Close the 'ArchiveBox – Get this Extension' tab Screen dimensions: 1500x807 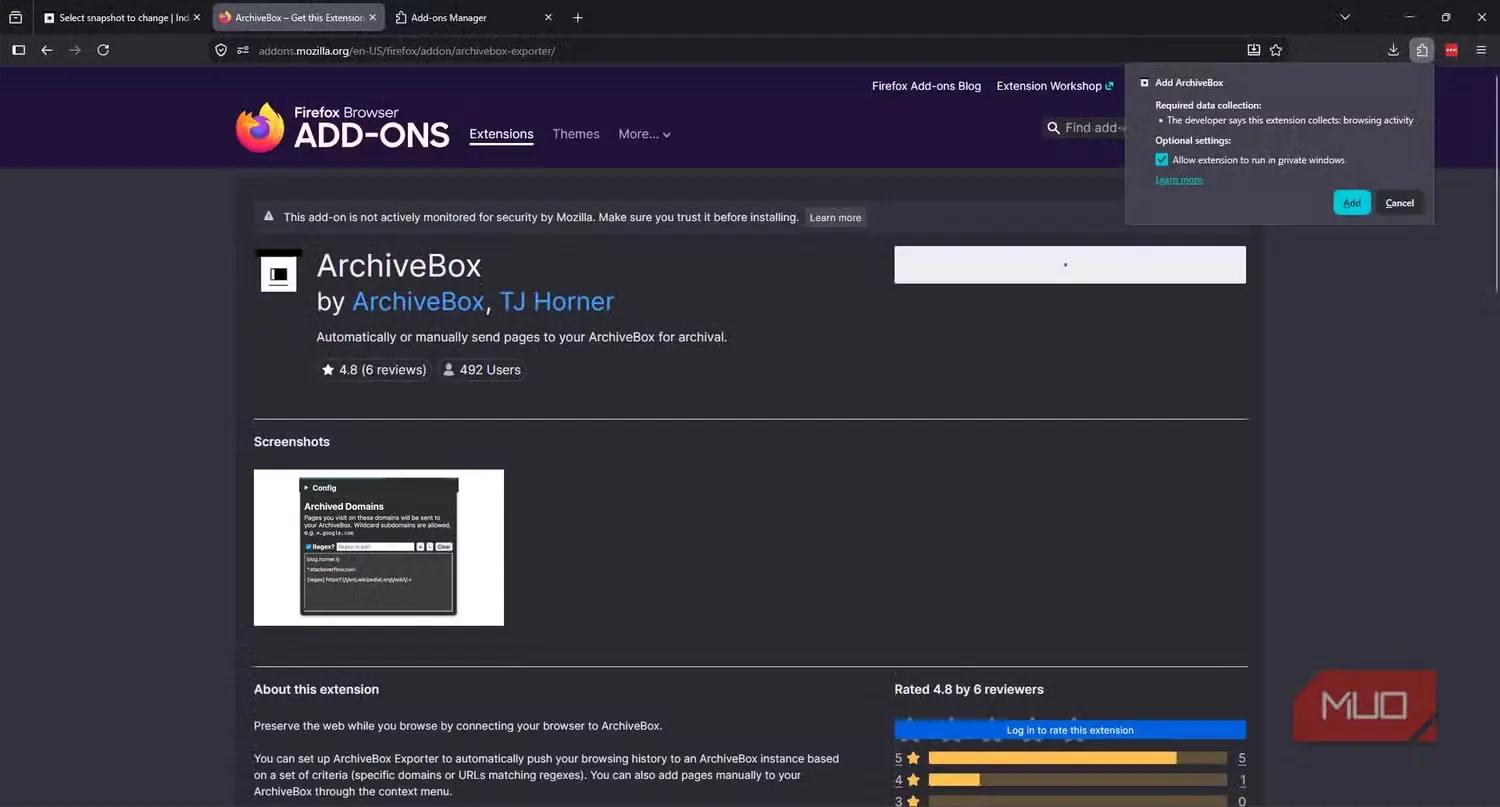point(373,17)
